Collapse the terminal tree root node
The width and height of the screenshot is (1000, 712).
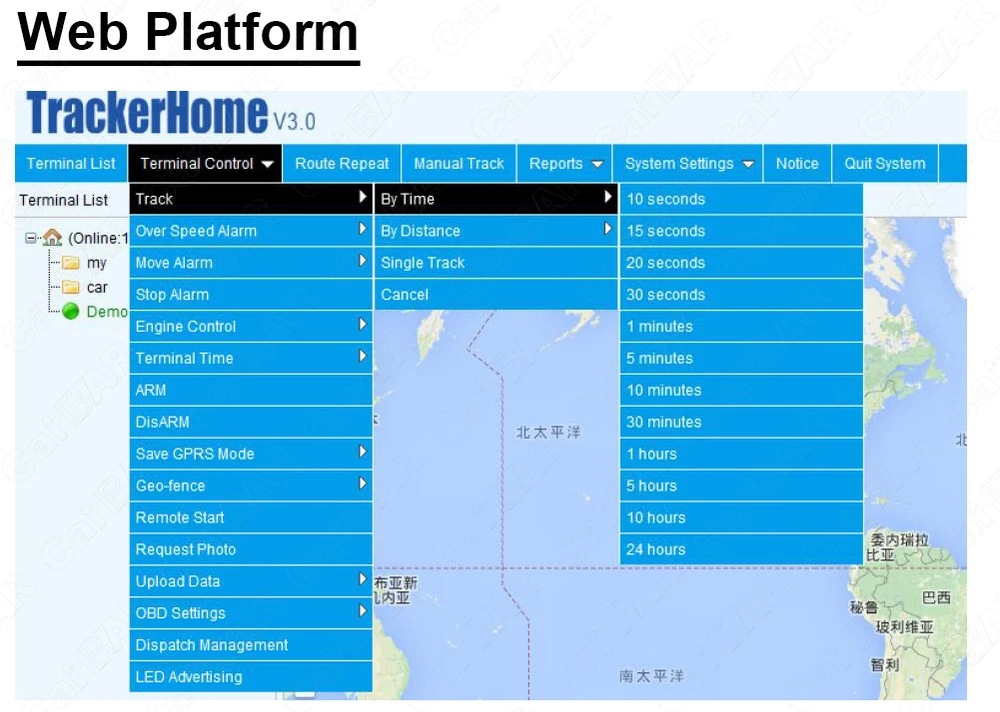point(30,238)
